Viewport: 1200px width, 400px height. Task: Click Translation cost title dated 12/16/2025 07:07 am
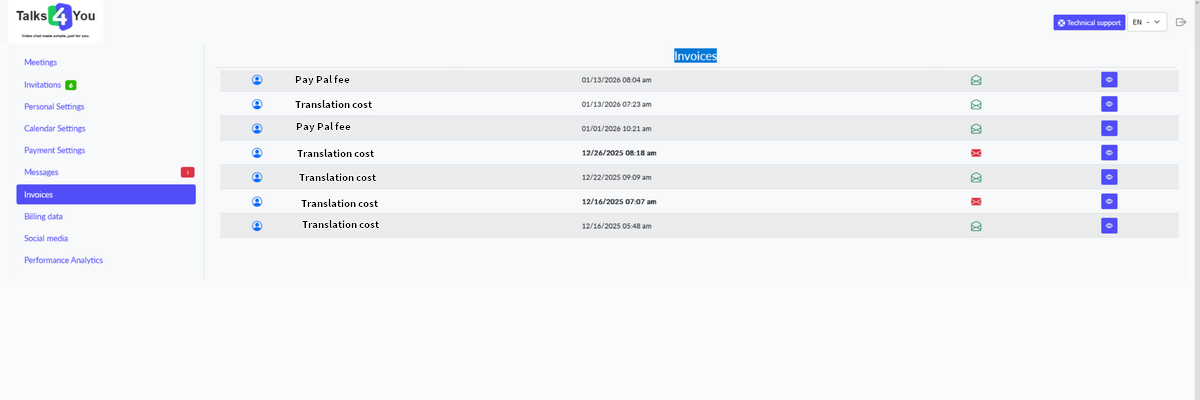point(339,203)
